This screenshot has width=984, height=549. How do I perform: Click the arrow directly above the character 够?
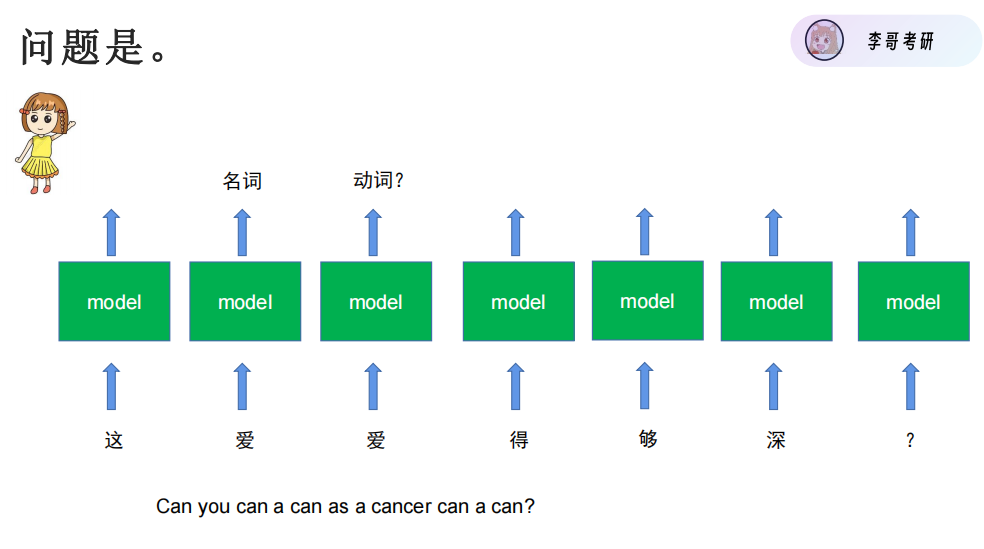[x=645, y=385]
